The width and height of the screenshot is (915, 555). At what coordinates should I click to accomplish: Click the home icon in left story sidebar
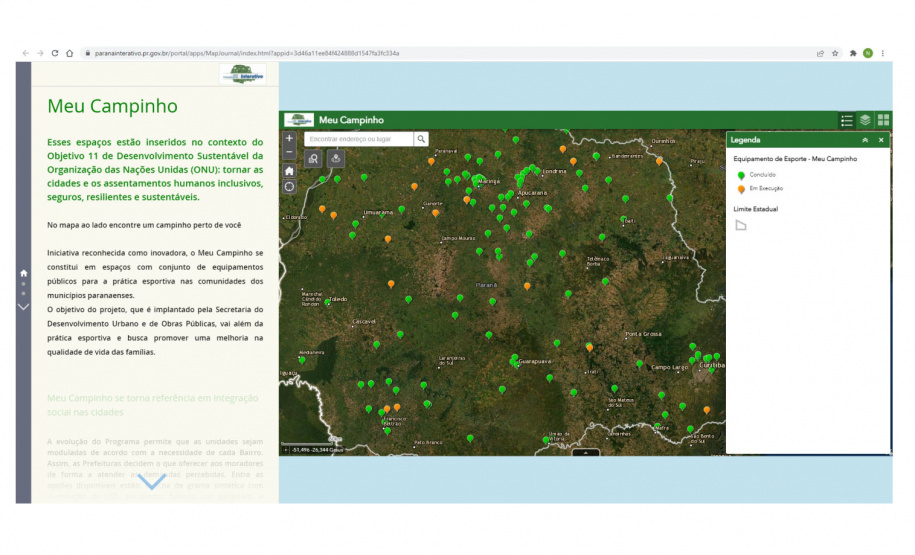pyautogui.click(x=23, y=273)
